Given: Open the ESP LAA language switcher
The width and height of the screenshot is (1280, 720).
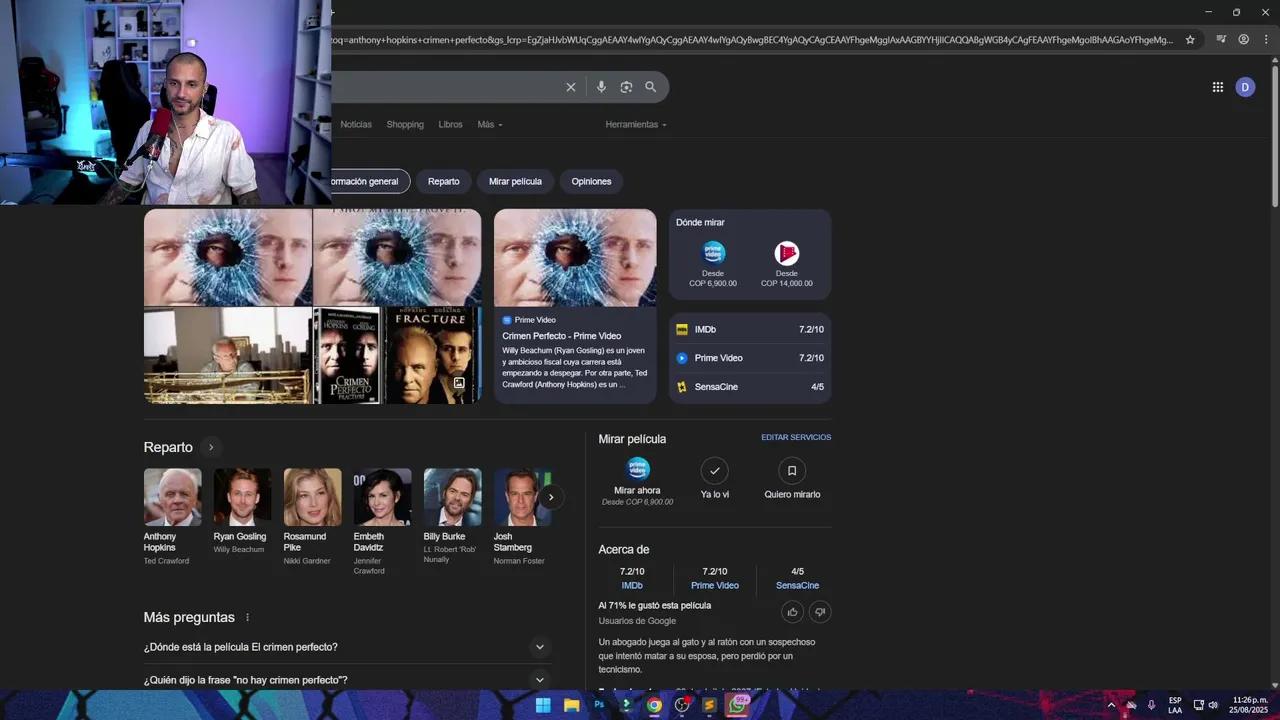Looking at the screenshot, I should point(1175,705).
